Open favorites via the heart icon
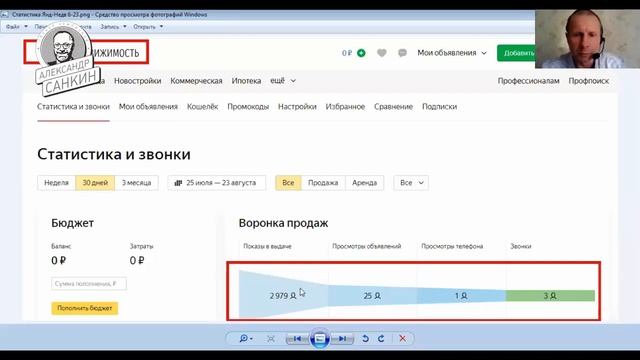640x360 pixels. point(382,53)
